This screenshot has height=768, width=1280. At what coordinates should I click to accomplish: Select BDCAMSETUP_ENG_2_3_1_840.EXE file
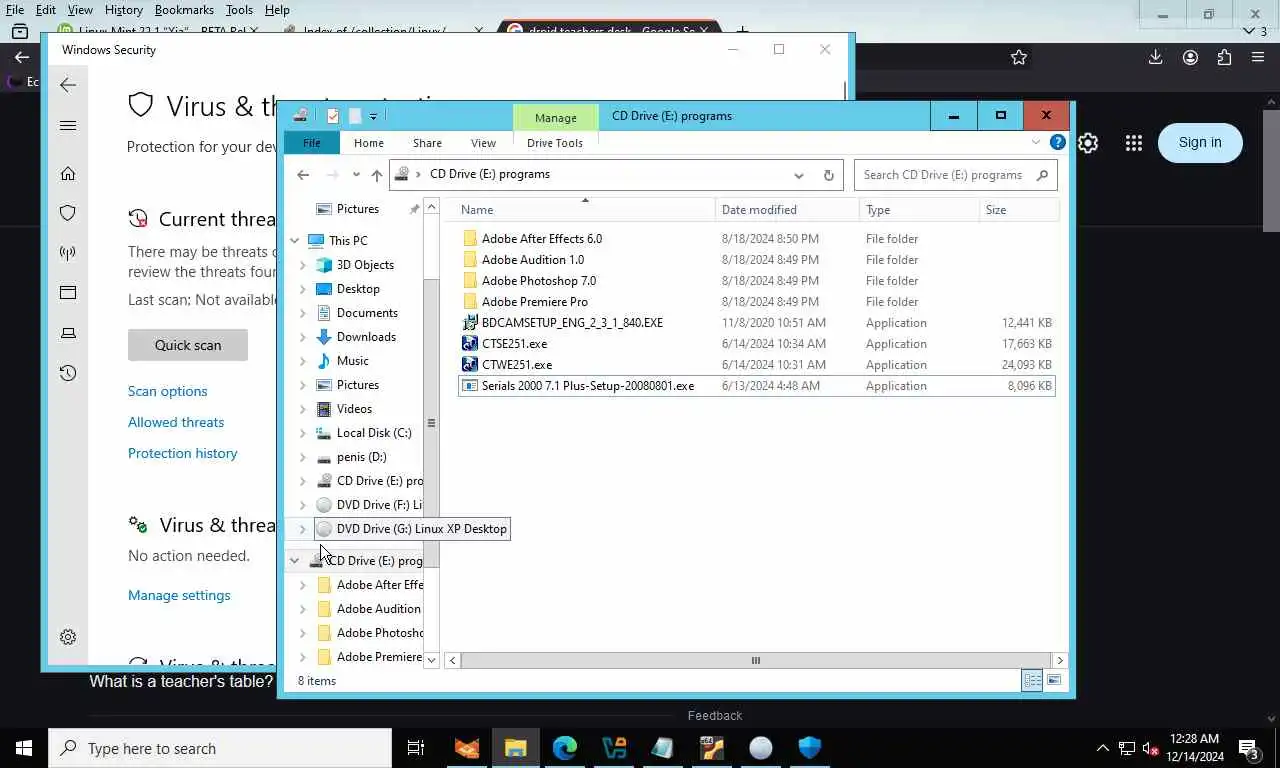[x=756, y=323]
